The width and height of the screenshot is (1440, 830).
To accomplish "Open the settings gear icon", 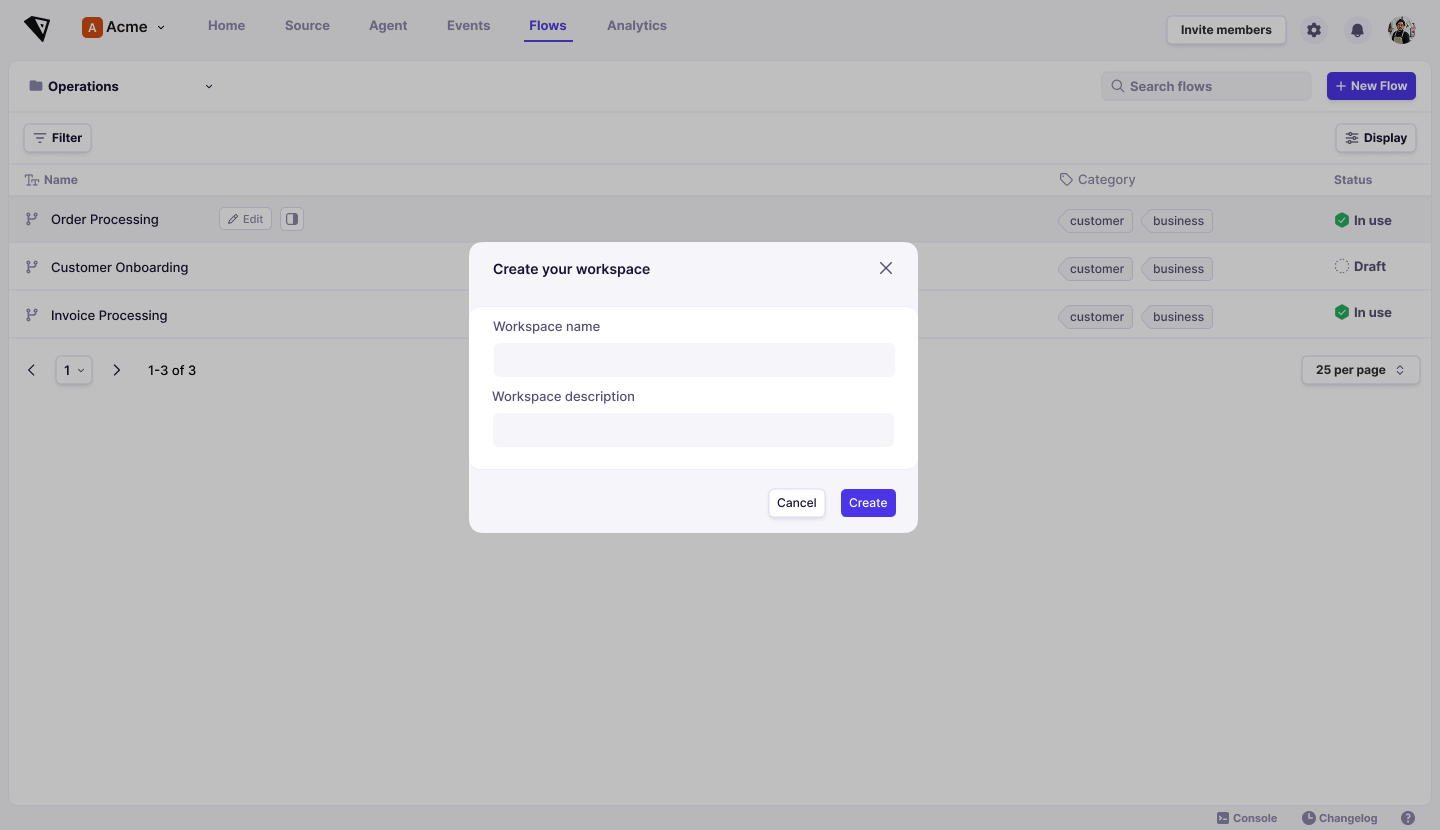I will [1314, 30].
